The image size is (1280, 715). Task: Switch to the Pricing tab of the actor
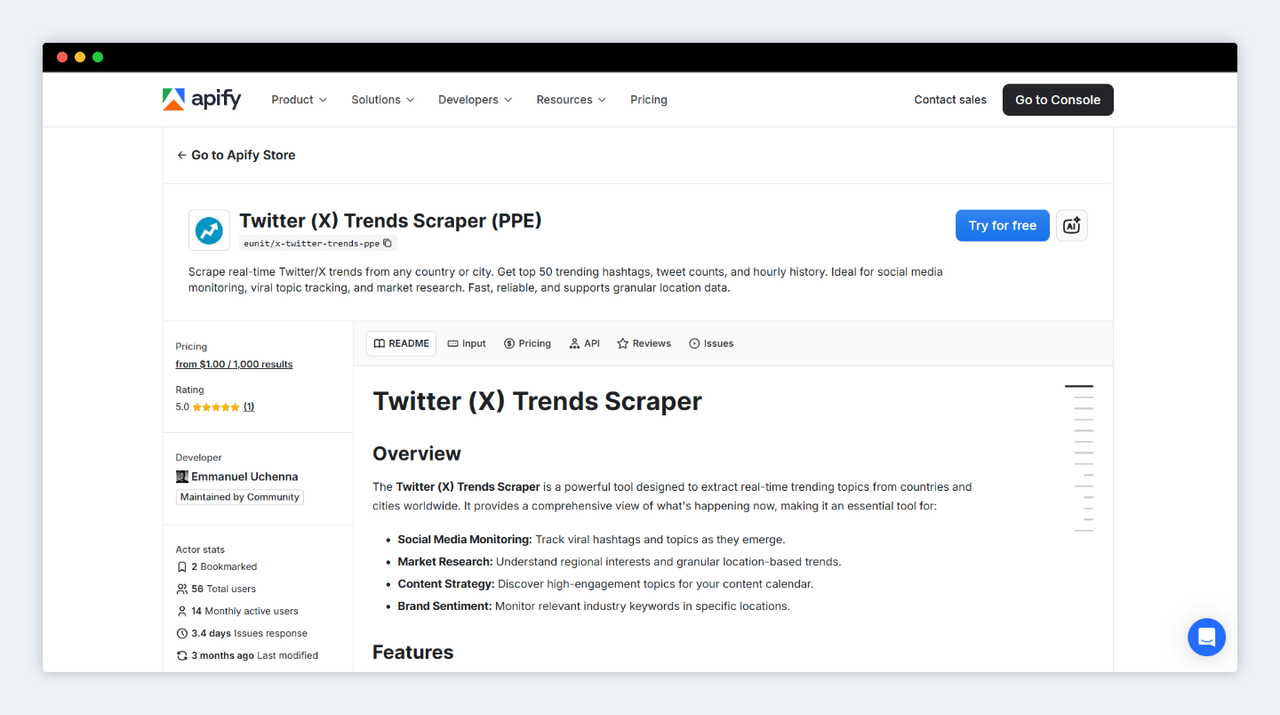528,343
